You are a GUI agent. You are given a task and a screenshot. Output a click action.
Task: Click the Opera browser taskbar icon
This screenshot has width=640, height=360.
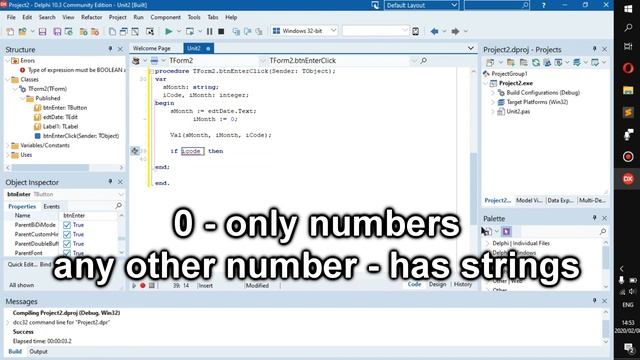point(628,68)
